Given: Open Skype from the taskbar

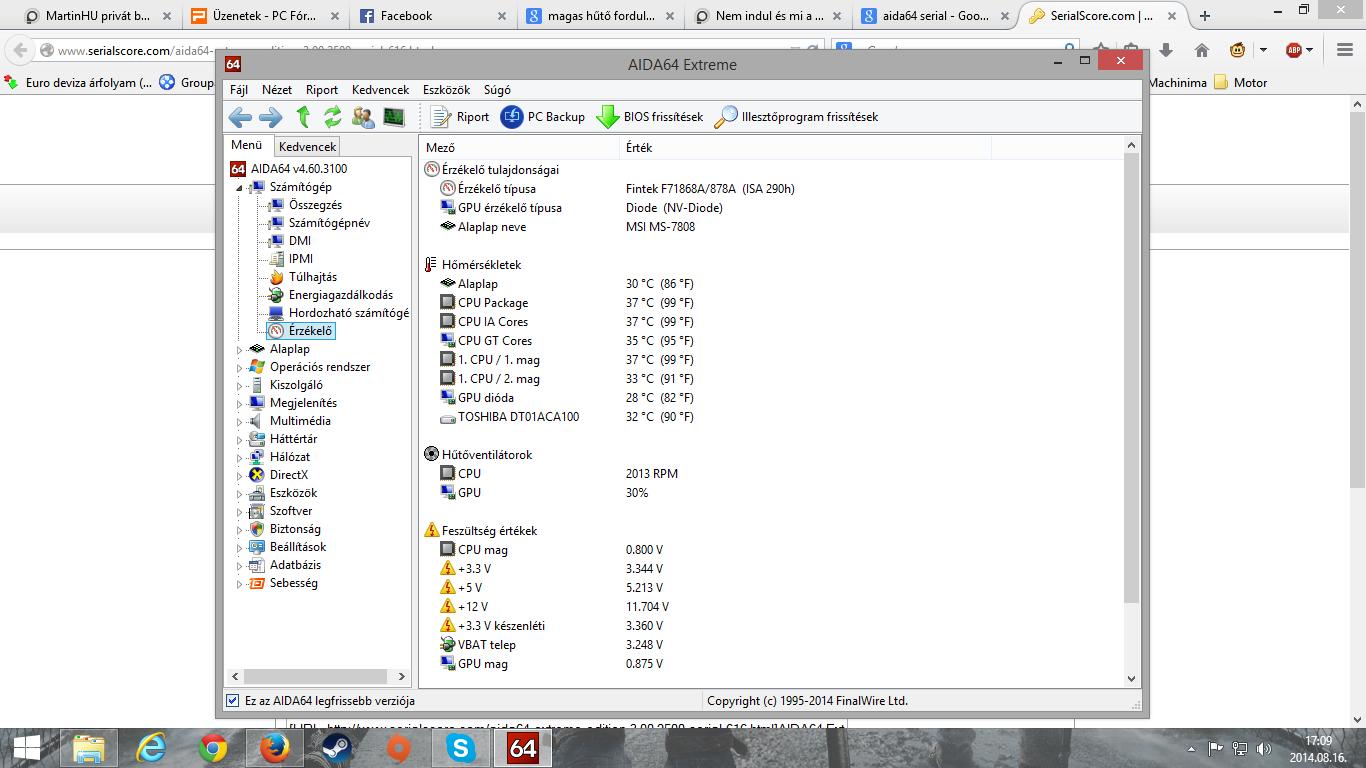Looking at the screenshot, I should (x=461, y=748).
